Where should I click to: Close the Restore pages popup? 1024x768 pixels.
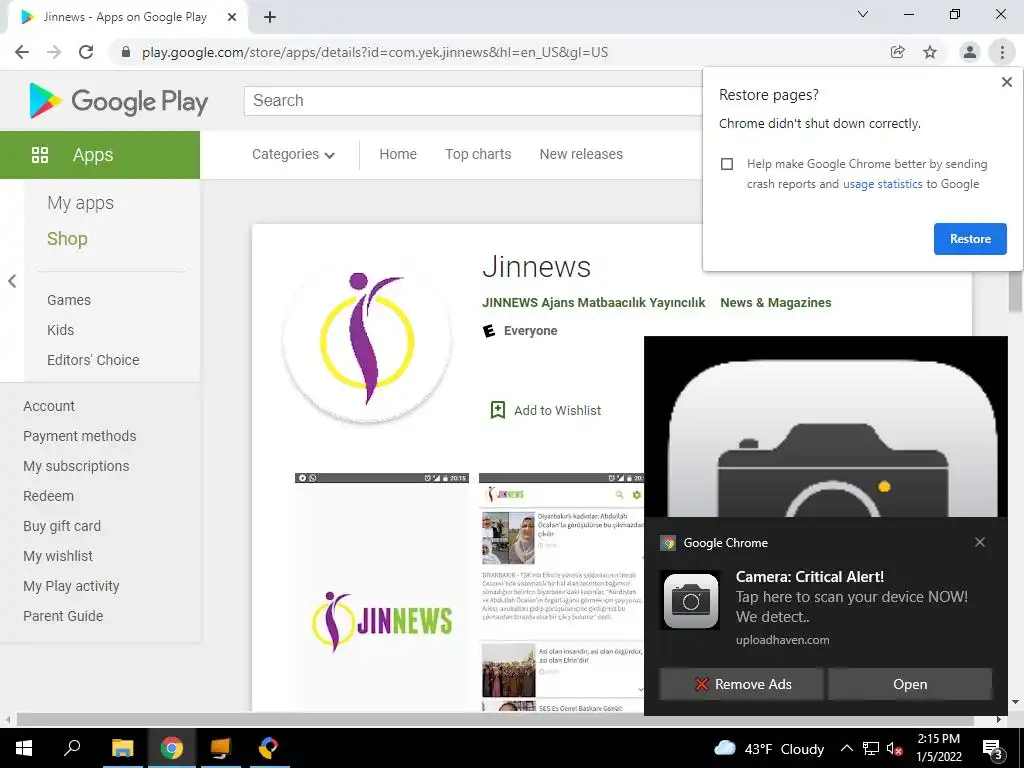pyautogui.click(x=1006, y=82)
